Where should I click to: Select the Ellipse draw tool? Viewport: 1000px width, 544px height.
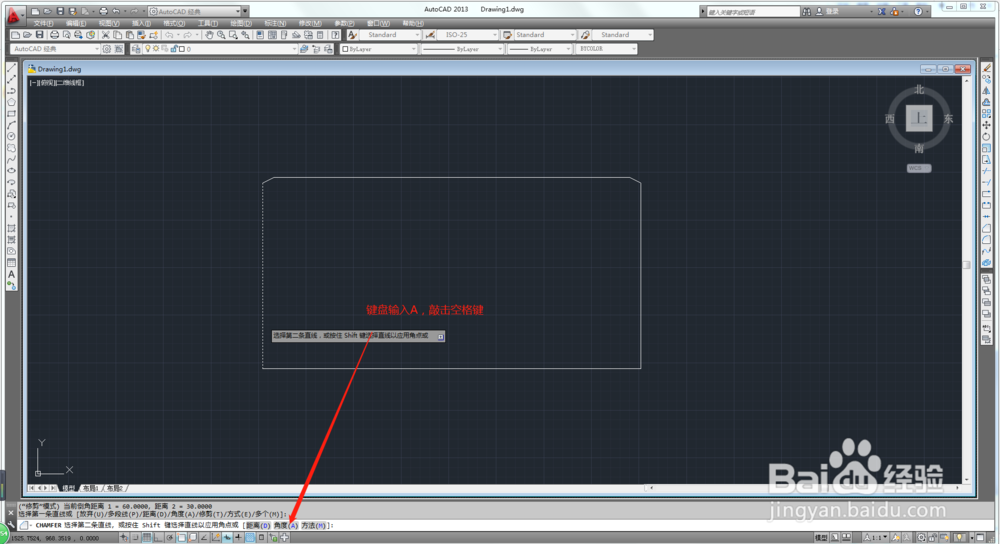[11, 170]
